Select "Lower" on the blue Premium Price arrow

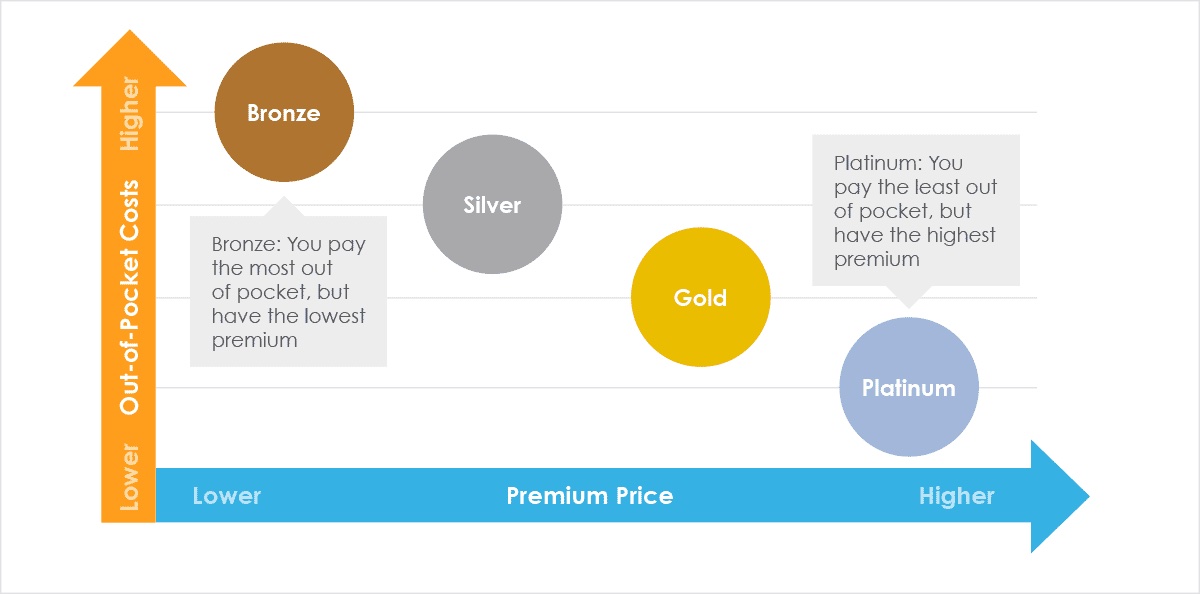(x=226, y=496)
